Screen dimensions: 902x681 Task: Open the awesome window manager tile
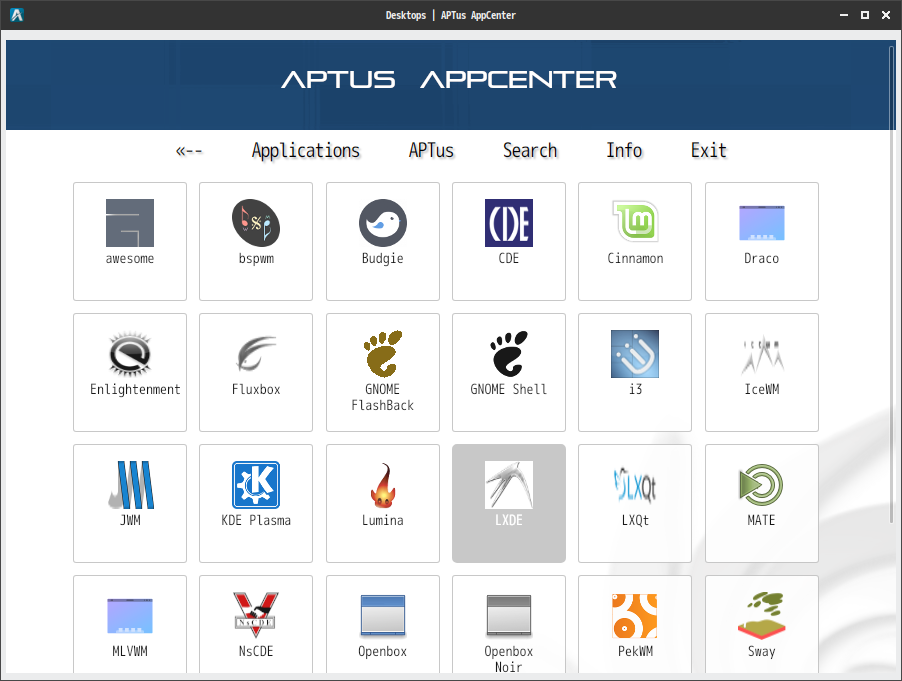130,242
